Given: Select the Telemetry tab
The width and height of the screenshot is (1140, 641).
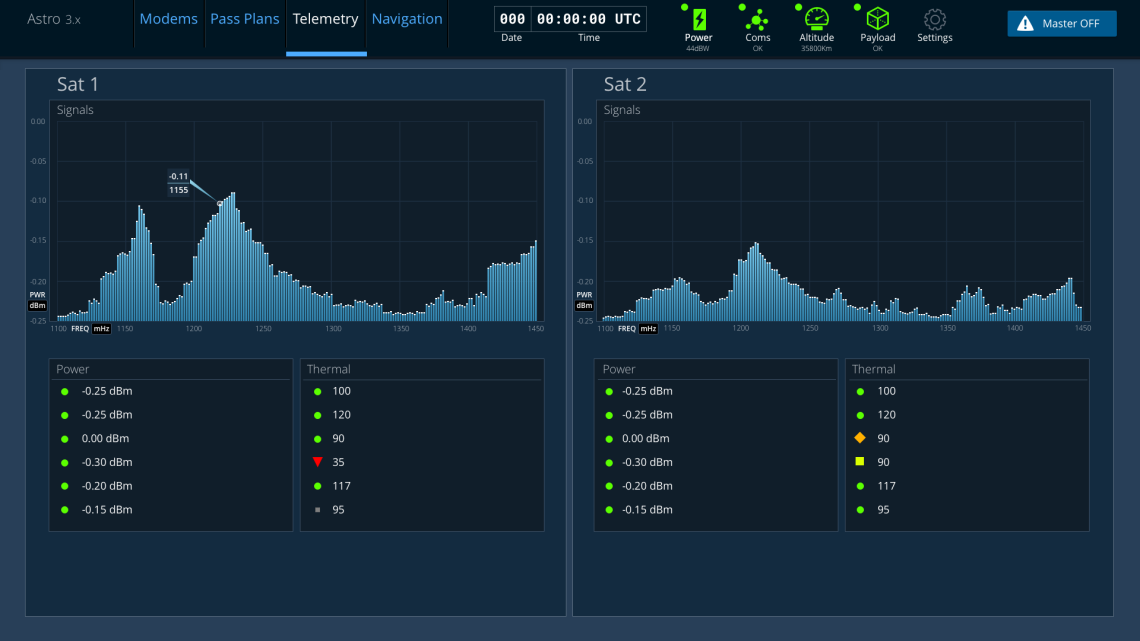Looking at the screenshot, I should [x=325, y=19].
